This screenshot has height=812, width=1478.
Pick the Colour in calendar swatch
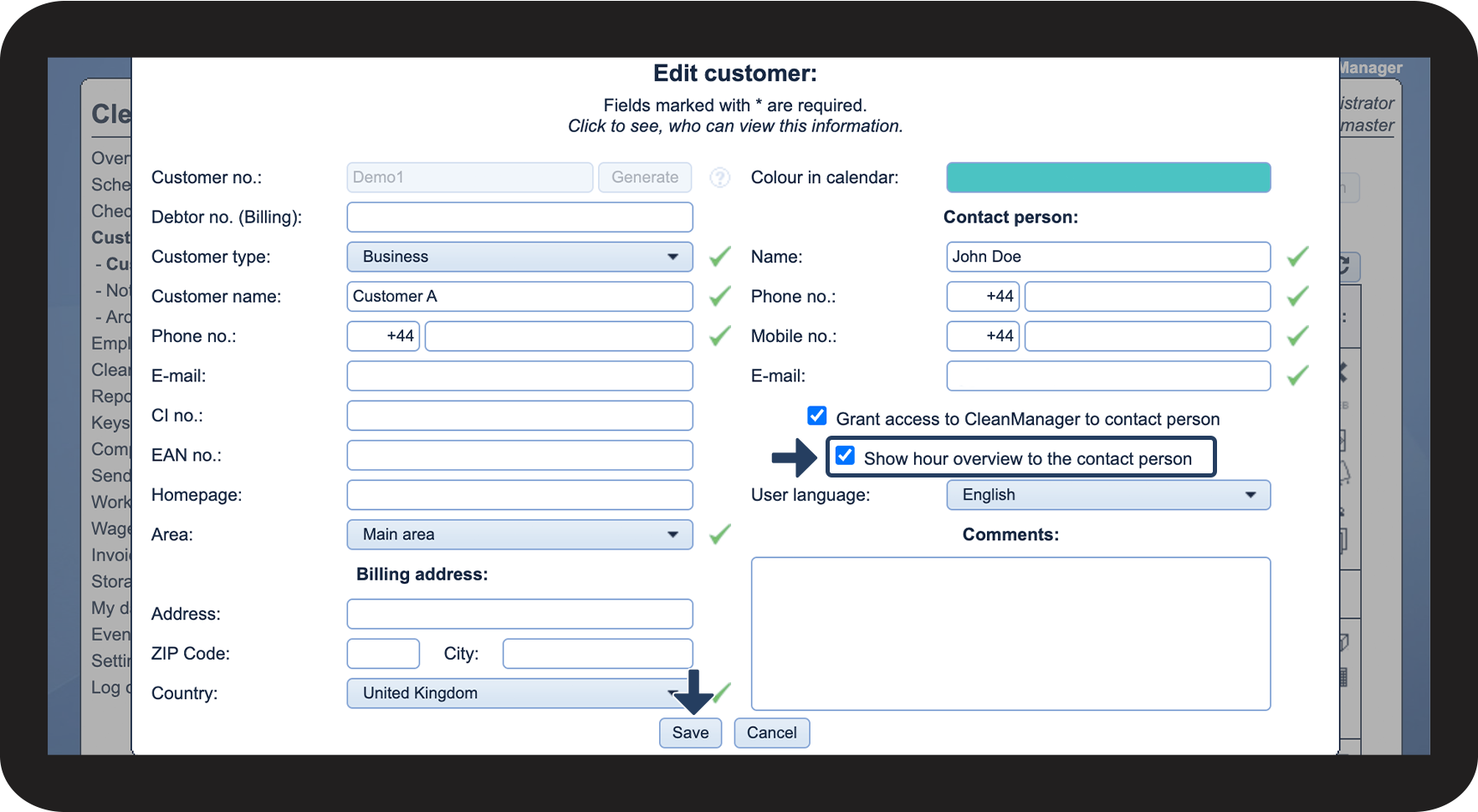click(x=1108, y=177)
